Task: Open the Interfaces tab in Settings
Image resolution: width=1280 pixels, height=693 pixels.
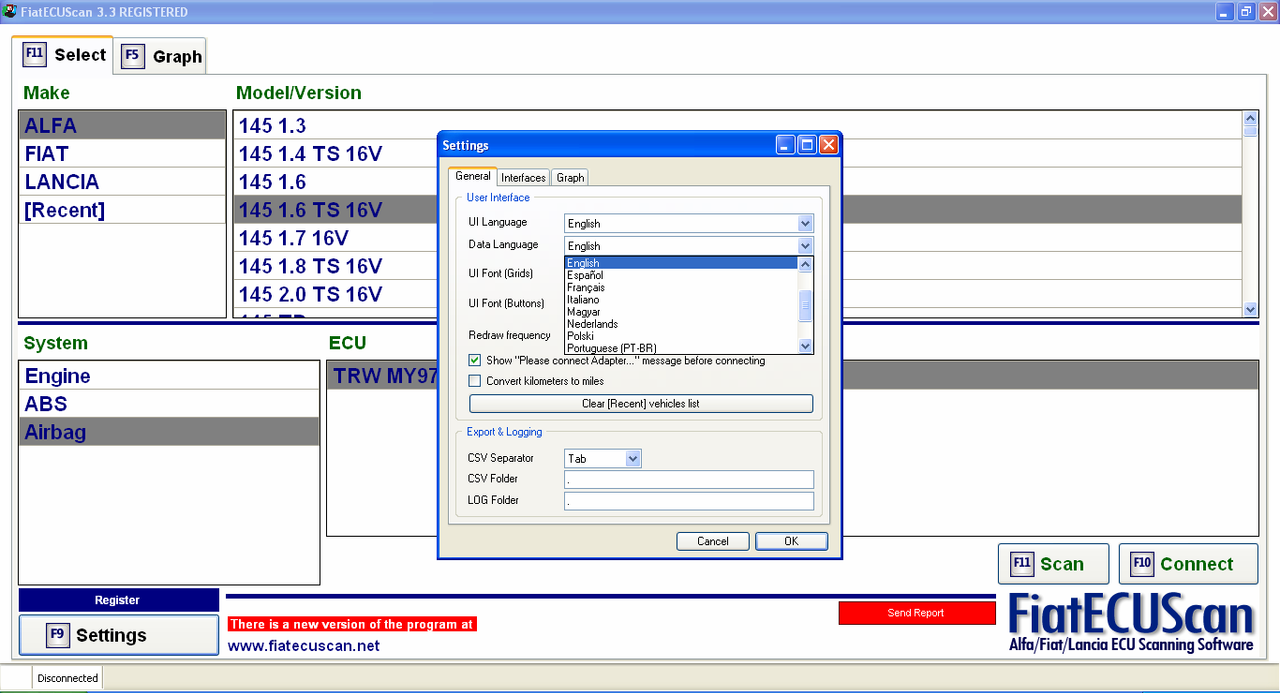Action: pos(523,177)
